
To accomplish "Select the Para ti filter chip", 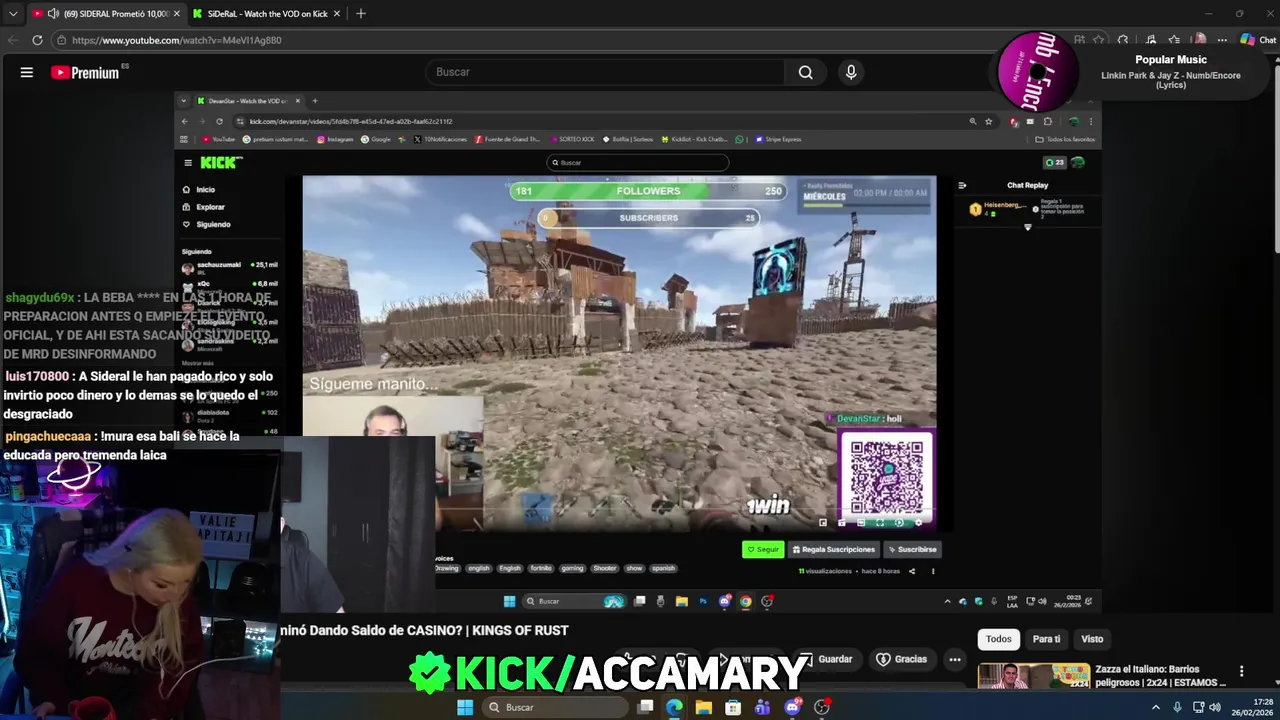I will coord(1046,639).
